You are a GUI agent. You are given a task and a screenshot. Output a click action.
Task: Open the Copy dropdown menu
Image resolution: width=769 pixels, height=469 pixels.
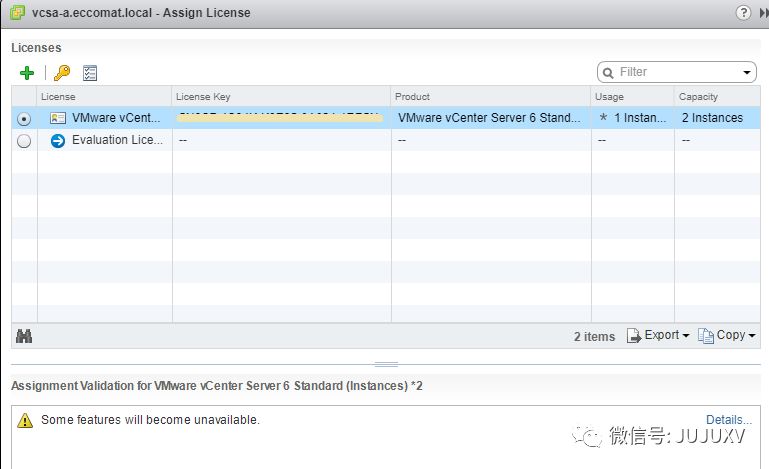[x=727, y=336]
